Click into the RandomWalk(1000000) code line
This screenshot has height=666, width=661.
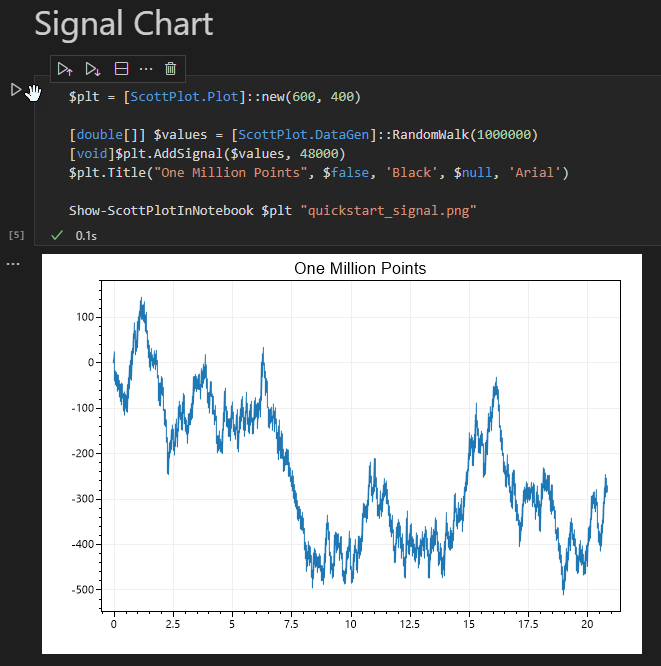[x=303, y=135]
